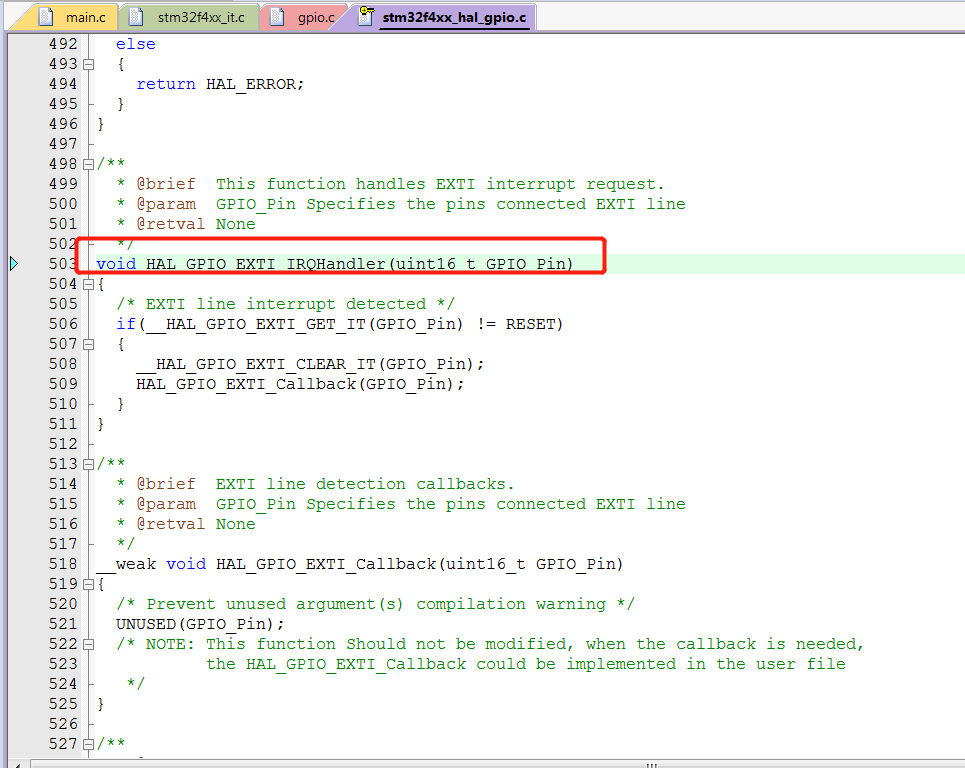Screen dimensions: 965x768
Task: Click the gpio.c file icon
Action: (277, 17)
